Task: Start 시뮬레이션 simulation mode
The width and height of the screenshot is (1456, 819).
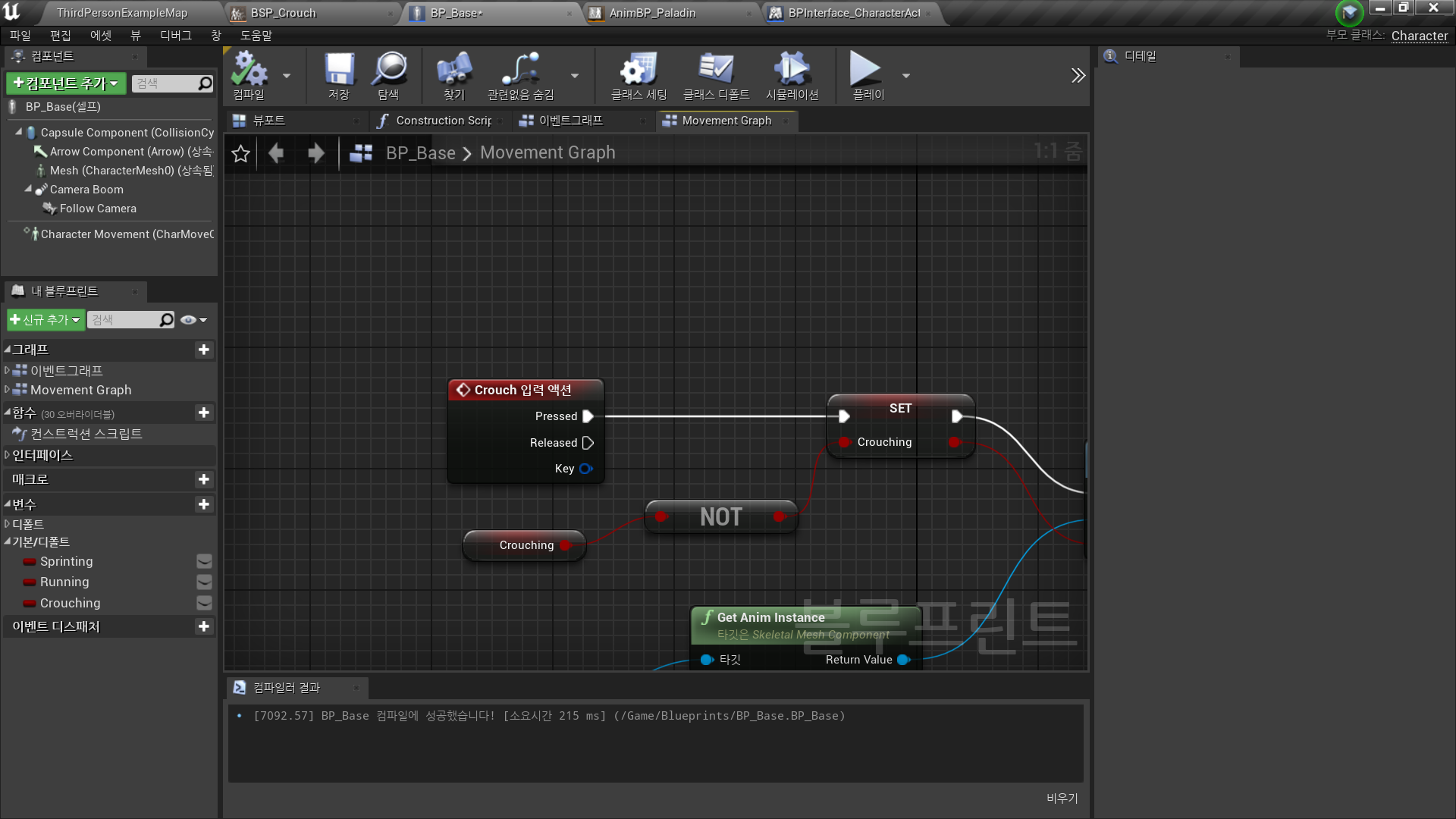Action: point(791,74)
